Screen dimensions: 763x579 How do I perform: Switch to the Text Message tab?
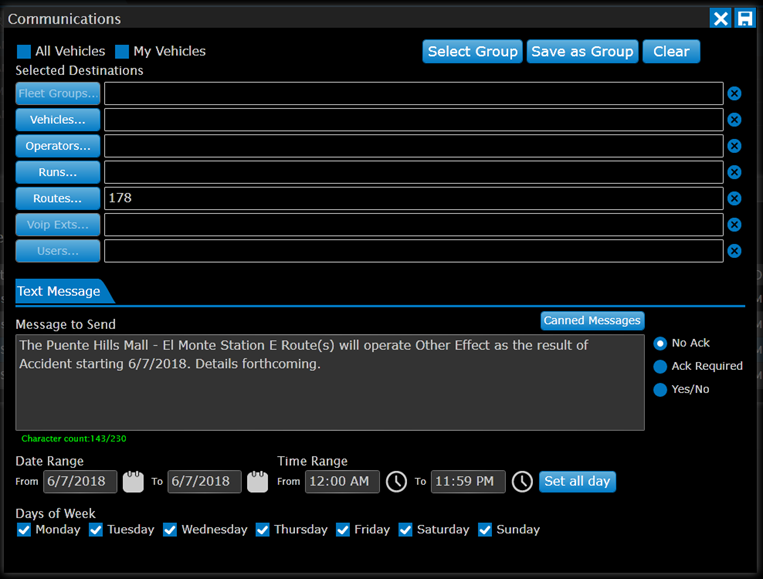point(59,292)
